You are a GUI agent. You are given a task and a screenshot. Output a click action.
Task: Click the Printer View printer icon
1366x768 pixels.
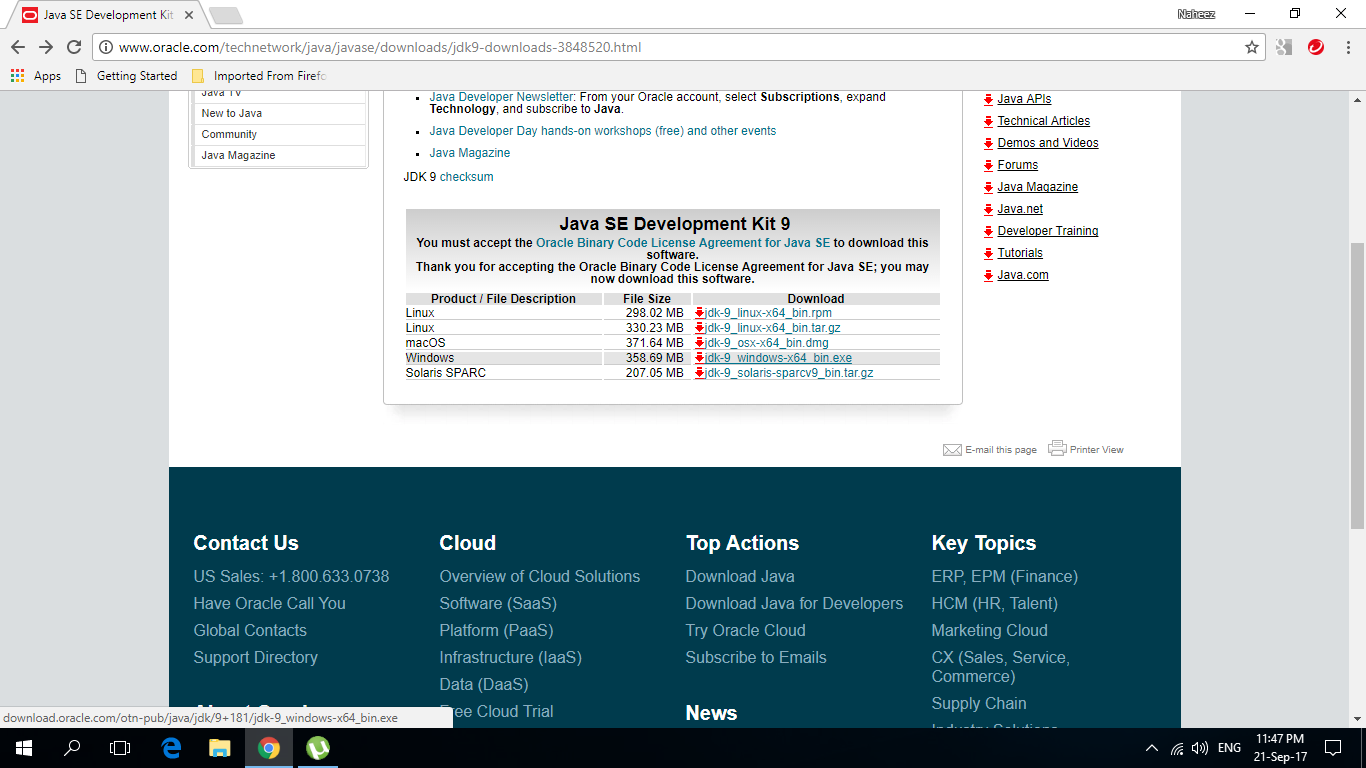point(1057,448)
